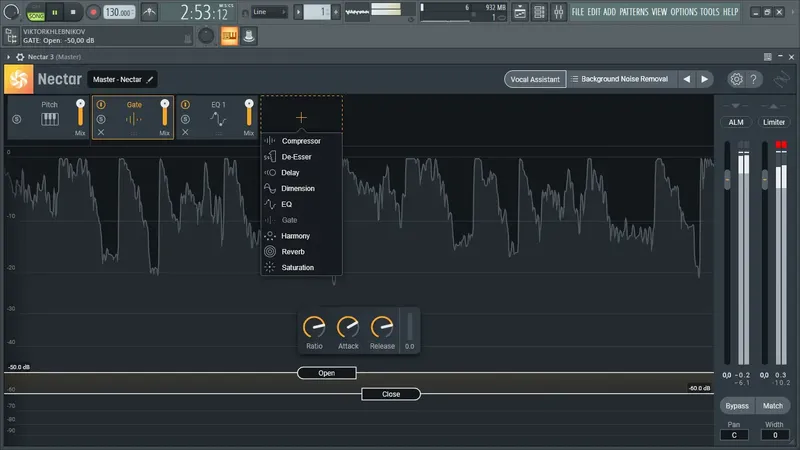
Task: Choose Dimension from module list
Action: (x=301, y=188)
